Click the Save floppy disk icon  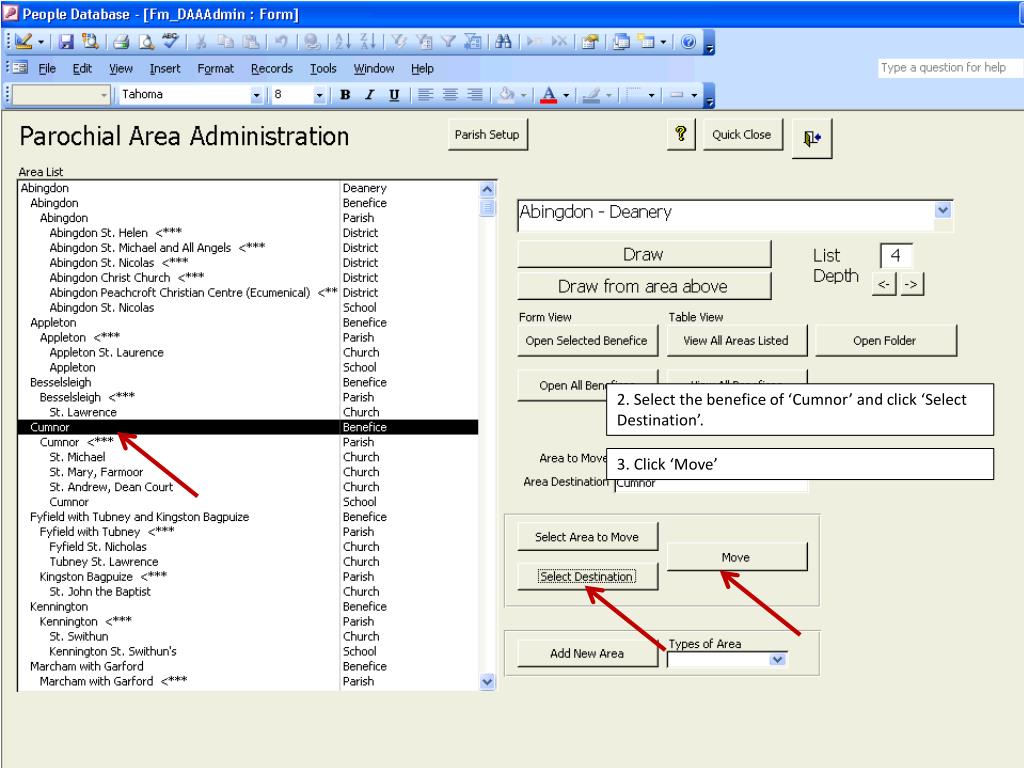point(66,42)
